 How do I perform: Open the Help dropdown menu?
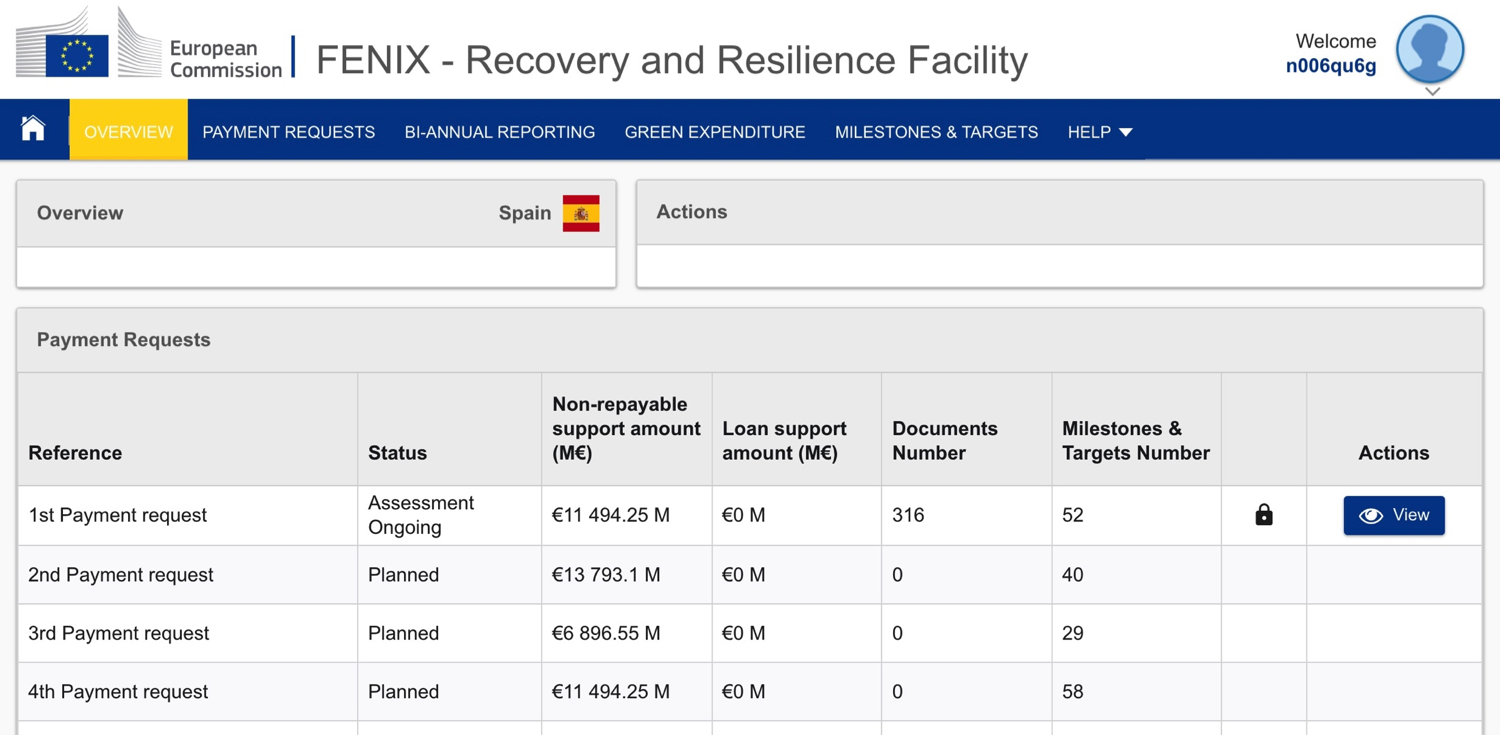(x=1099, y=132)
